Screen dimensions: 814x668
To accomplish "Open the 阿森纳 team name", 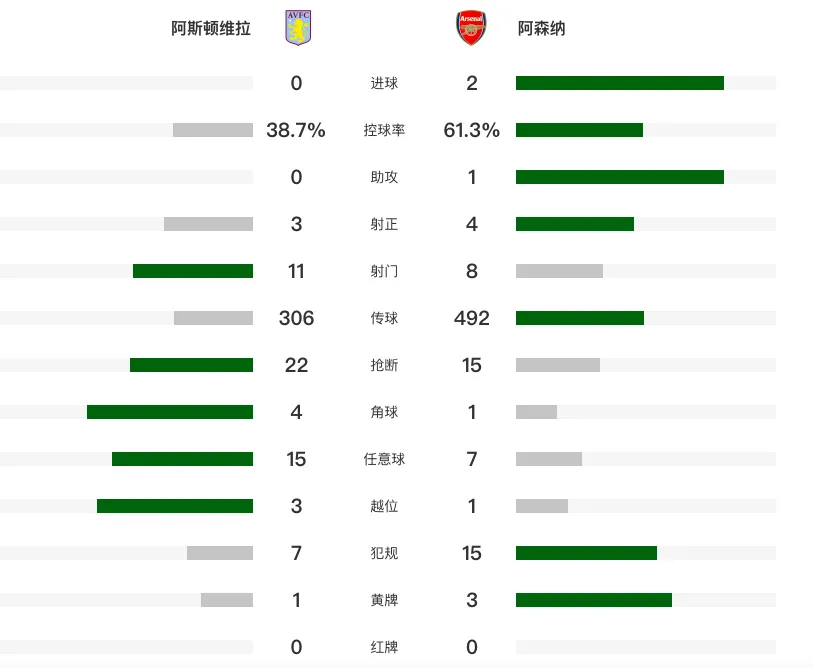I will 541,29.
